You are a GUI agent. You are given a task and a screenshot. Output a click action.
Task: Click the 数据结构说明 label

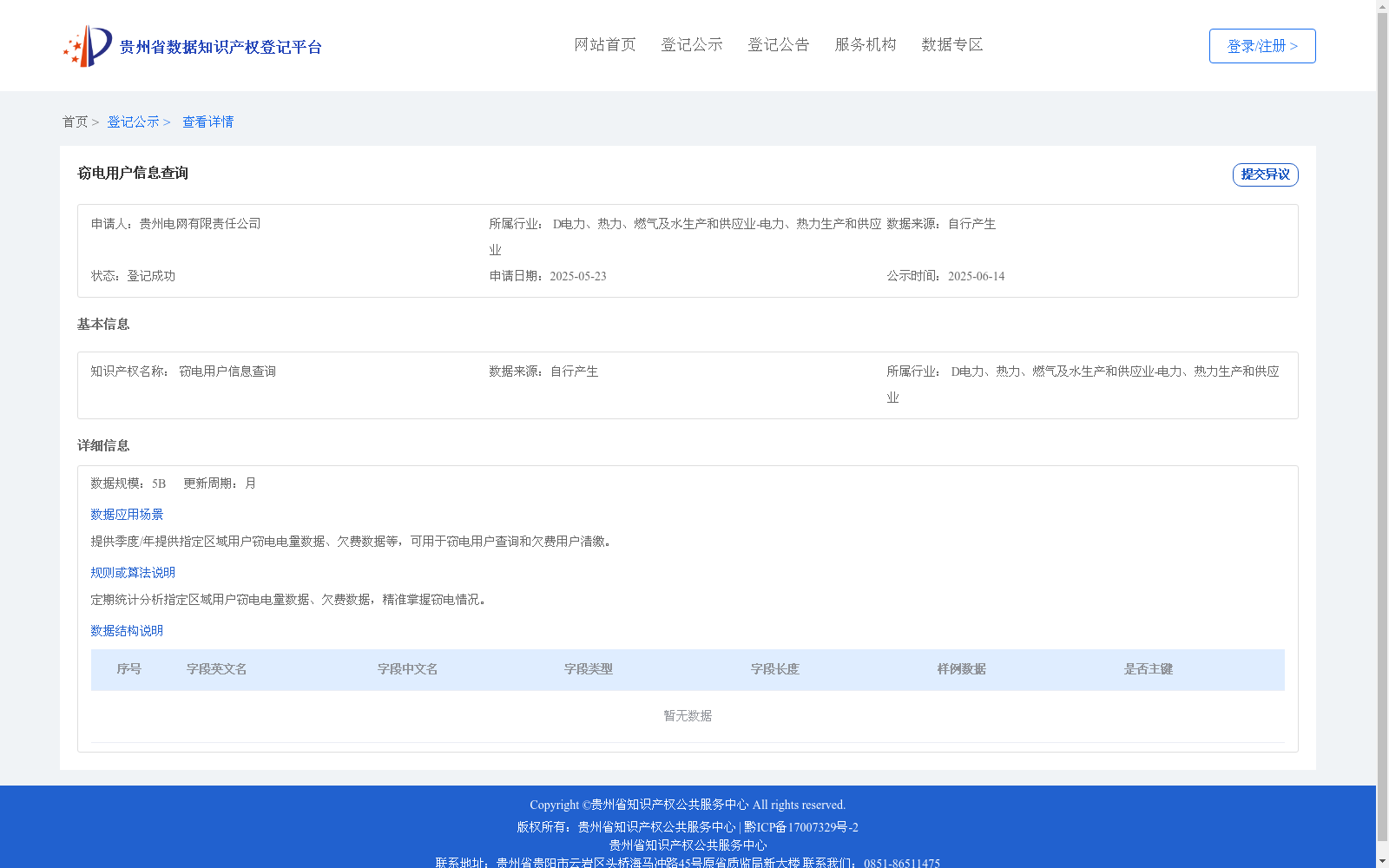127,631
